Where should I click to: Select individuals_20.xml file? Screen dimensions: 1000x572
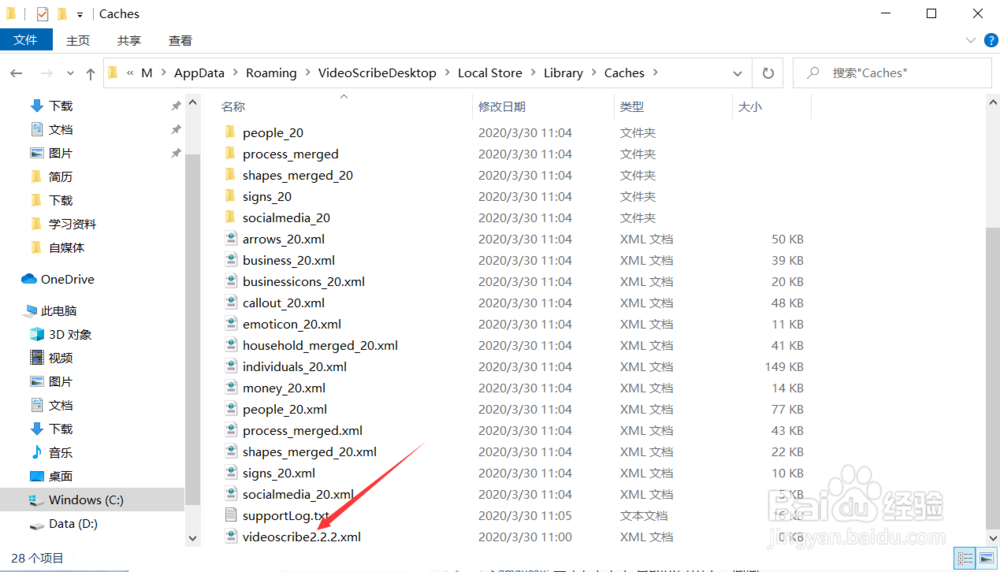point(295,367)
